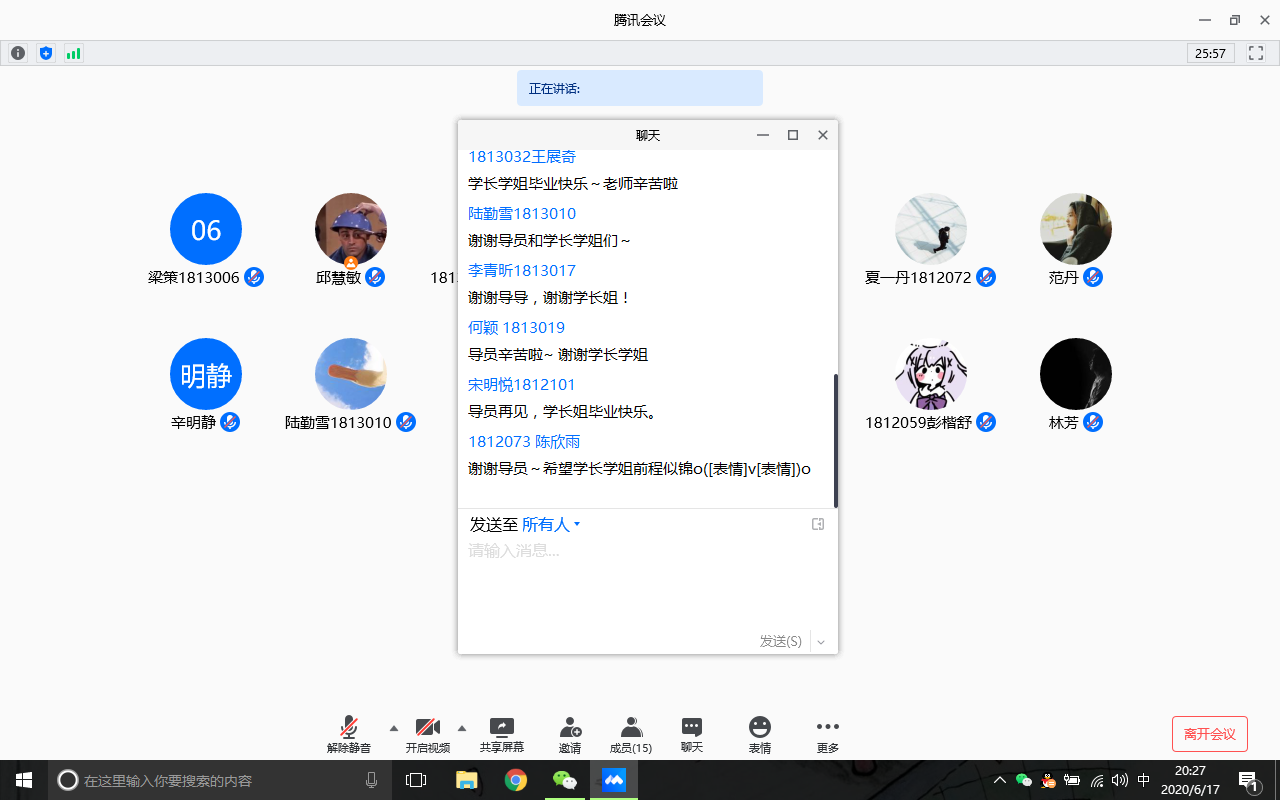Image resolution: width=1280 pixels, height=800 pixels.
Task: Click 夏一丹1812072 participant avatar
Action: click(931, 229)
